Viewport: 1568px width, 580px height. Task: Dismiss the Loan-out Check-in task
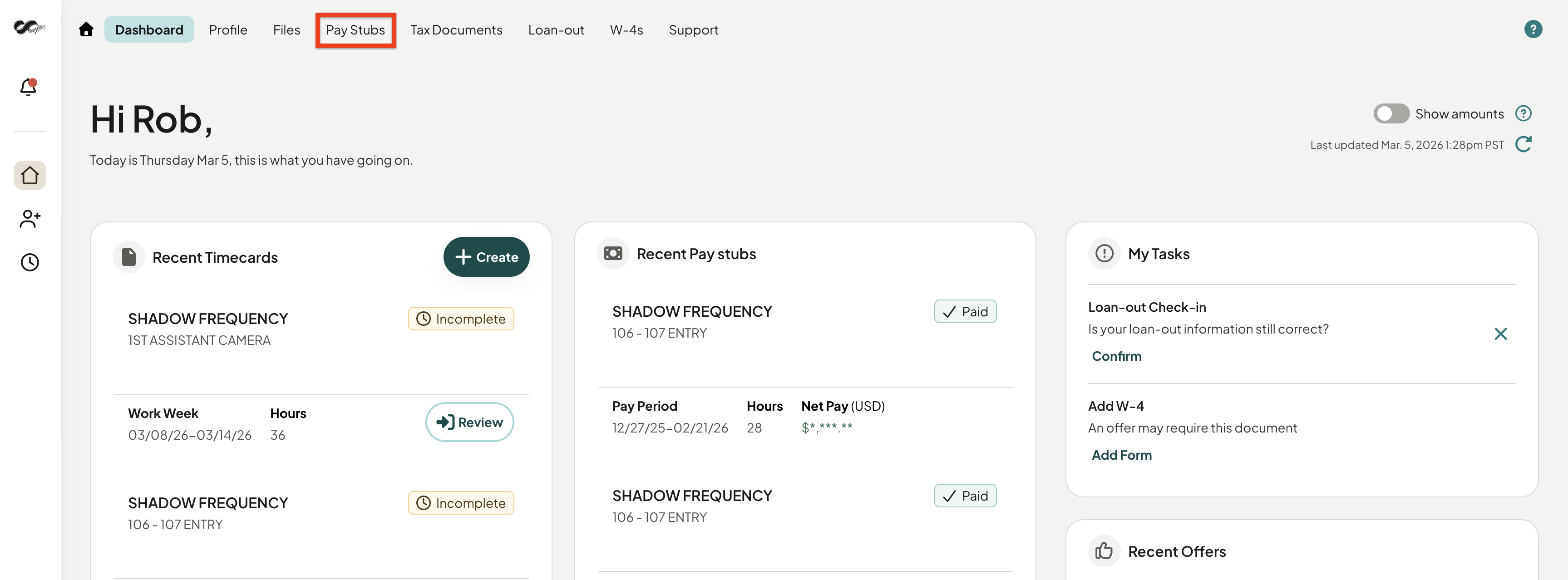pos(1500,334)
